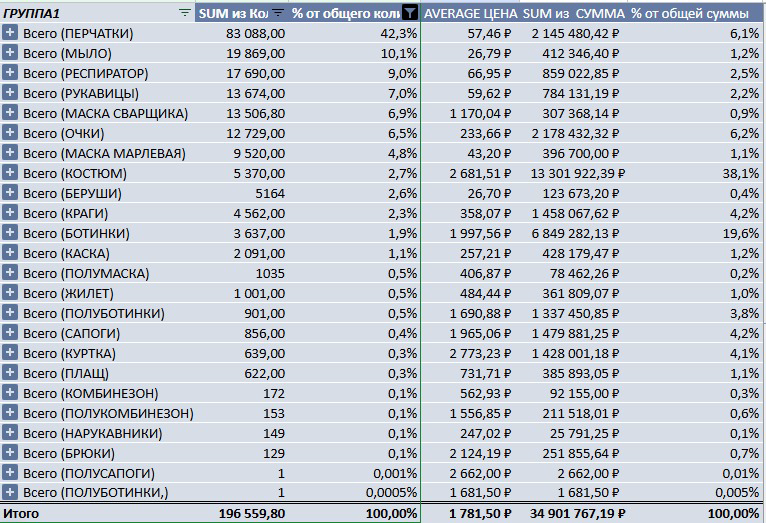This screenshot has height=523, width=766.
Task: Toggle expansion of Всего (САПОГИ) row
Action: tap(10, 333)
